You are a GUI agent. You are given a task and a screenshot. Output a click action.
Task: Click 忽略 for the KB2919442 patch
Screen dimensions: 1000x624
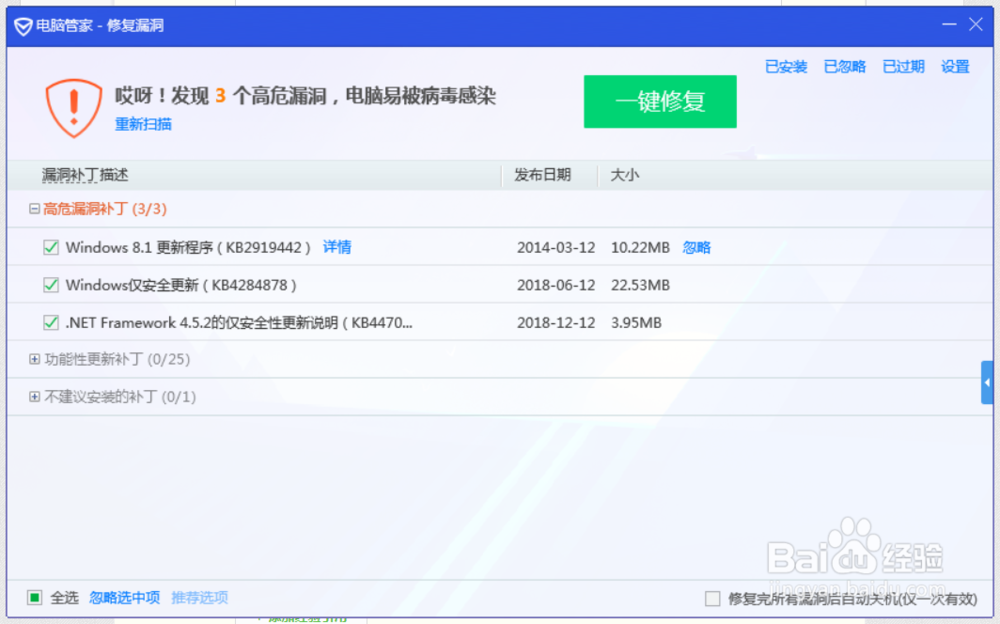click(696, 248)
